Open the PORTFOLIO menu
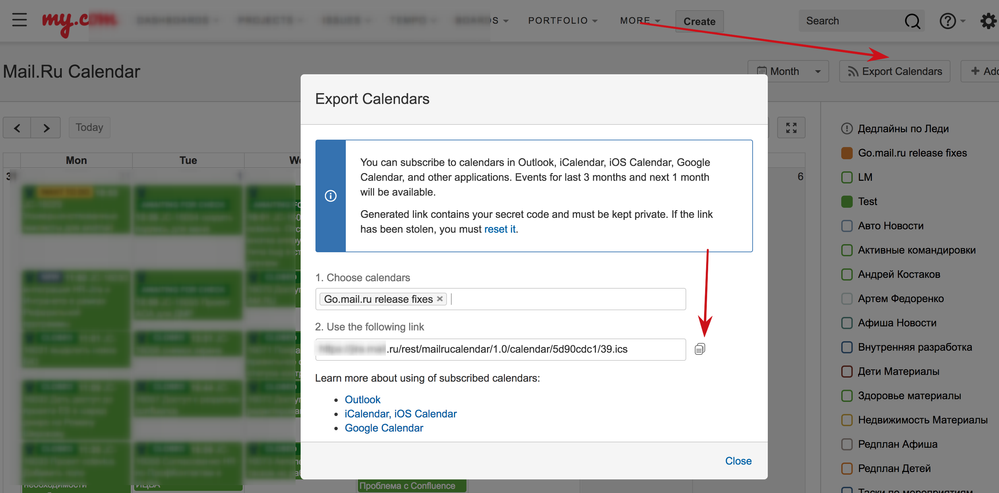This screenshot has width=999, height=493. [x=563, y=20]
